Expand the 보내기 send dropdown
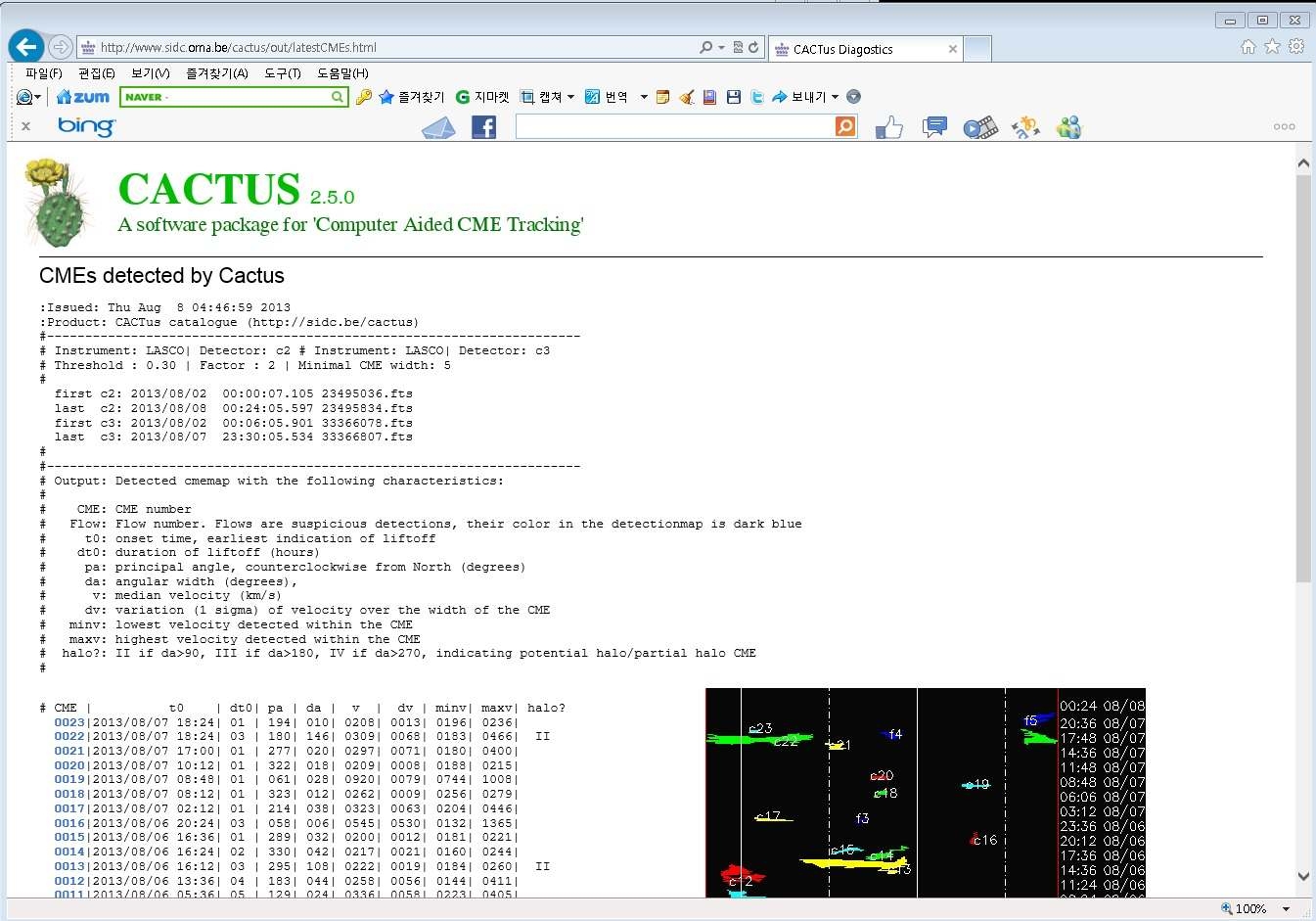This screenshot has height=921, width=1316. [835, 97]
